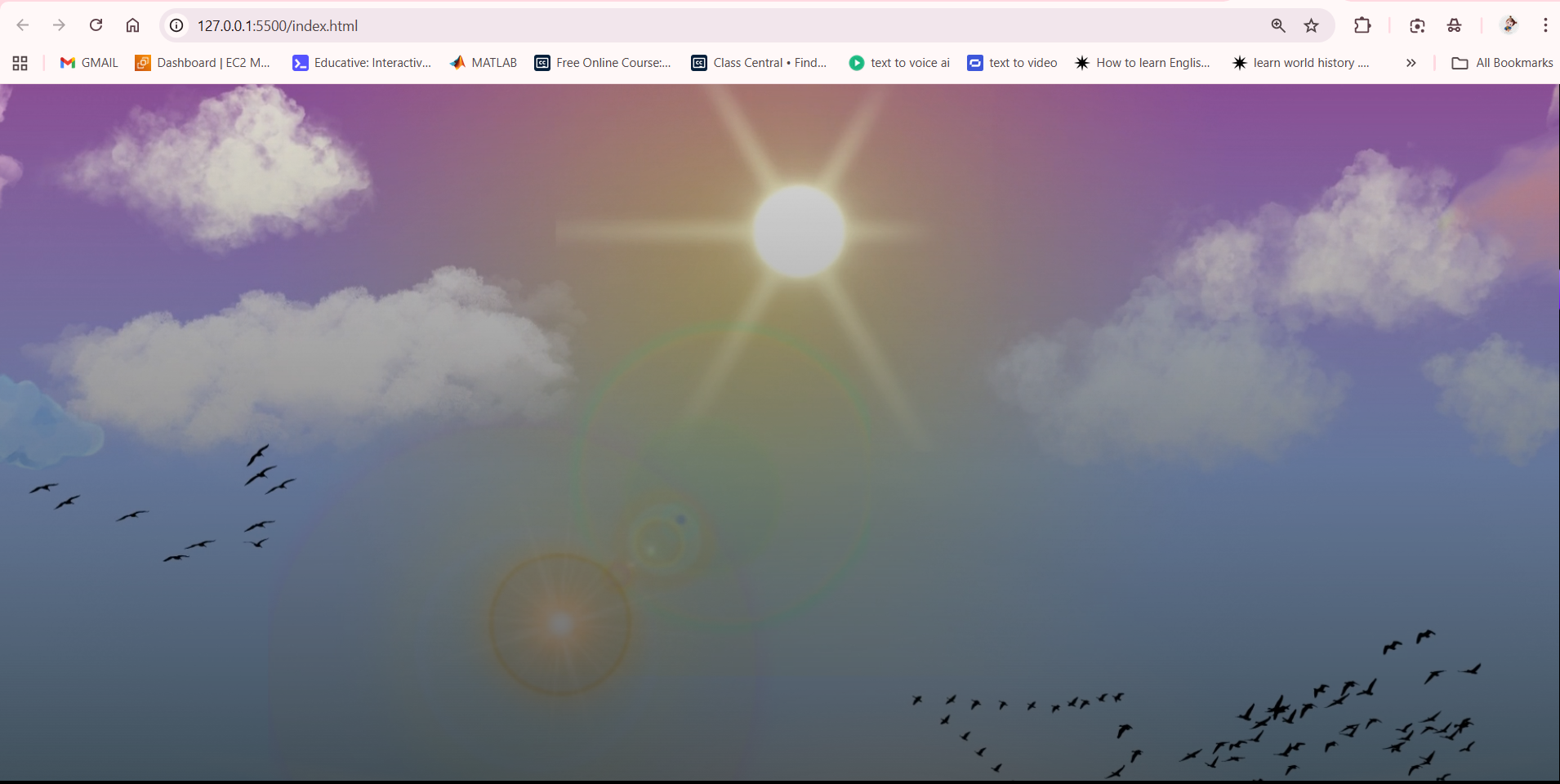Open How to learn English bookmark
Screen dimensions: 1560x784
1143,63
